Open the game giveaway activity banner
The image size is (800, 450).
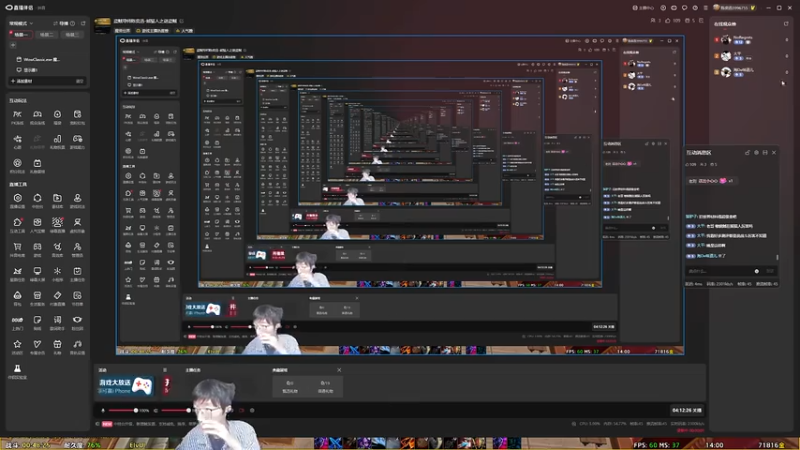(x=126, y=386)
